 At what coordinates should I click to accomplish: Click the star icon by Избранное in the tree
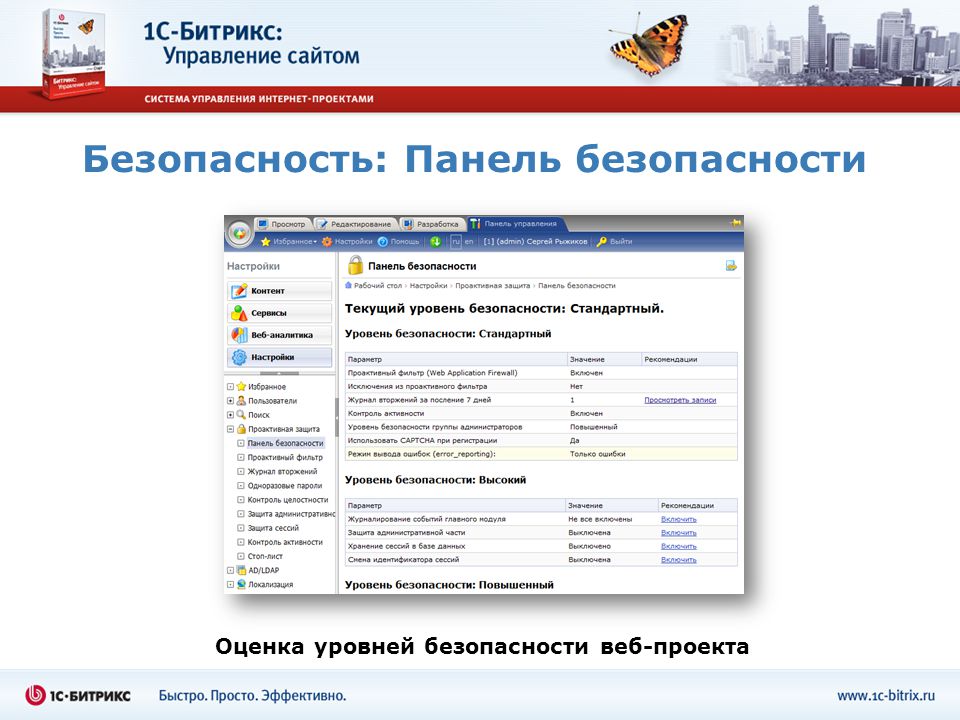241,386
